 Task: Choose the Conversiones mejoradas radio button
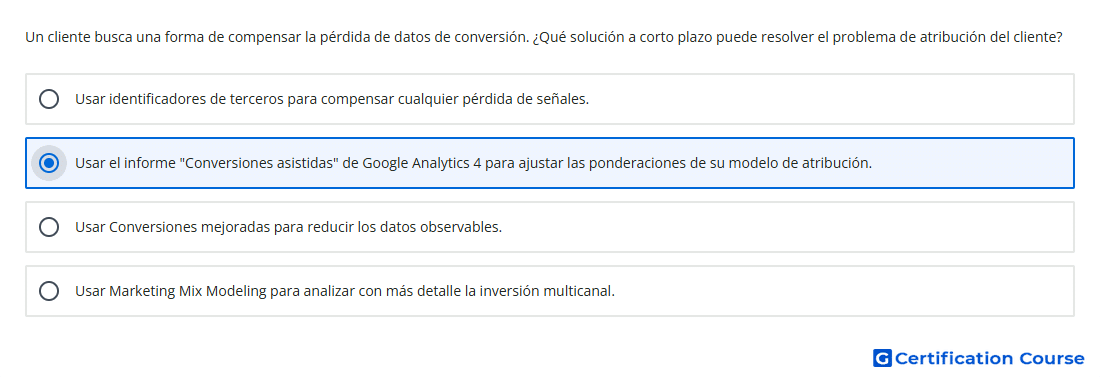click(48, 227)
